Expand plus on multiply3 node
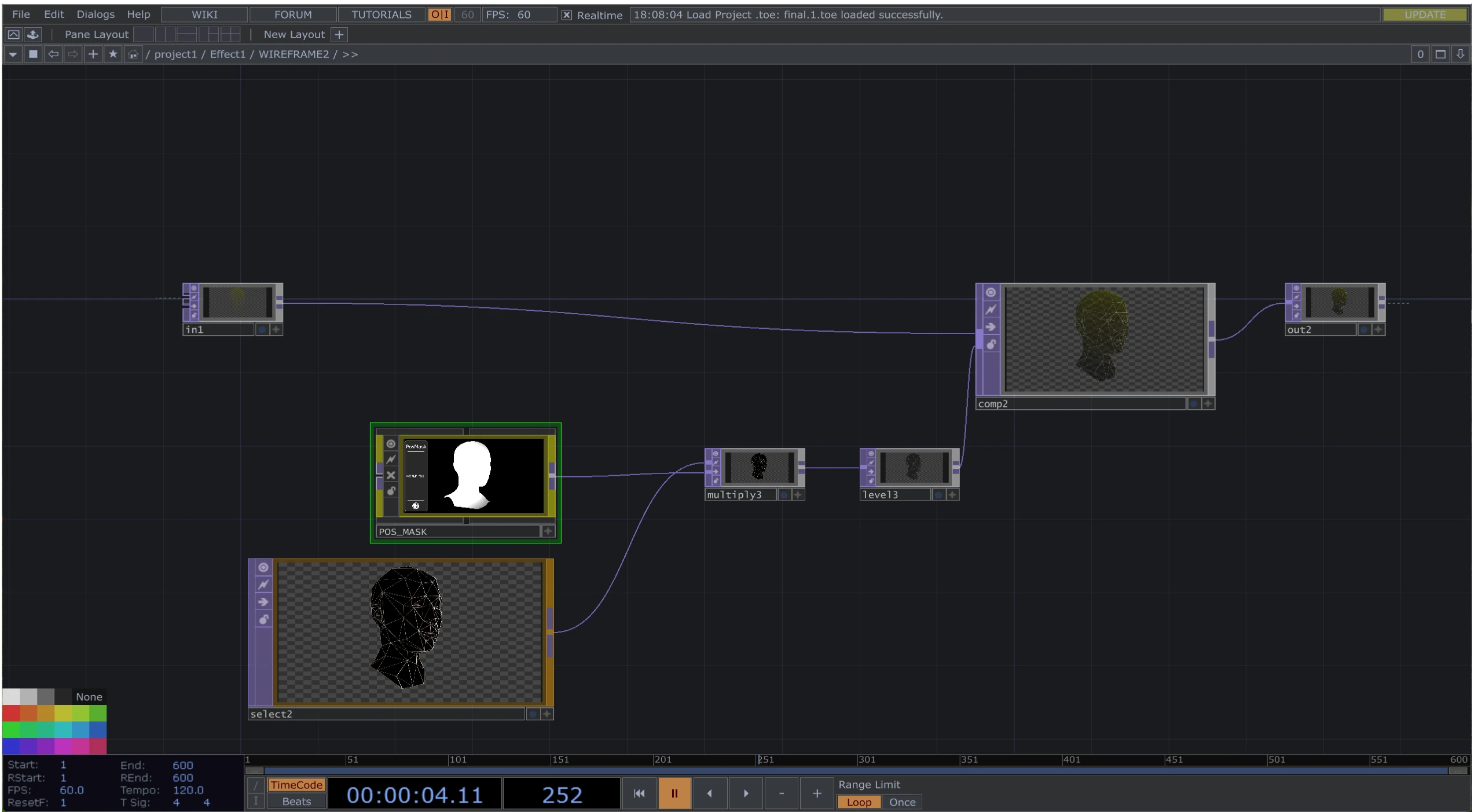This screenshot has height=812, width=1478. [x=798, y=495]
